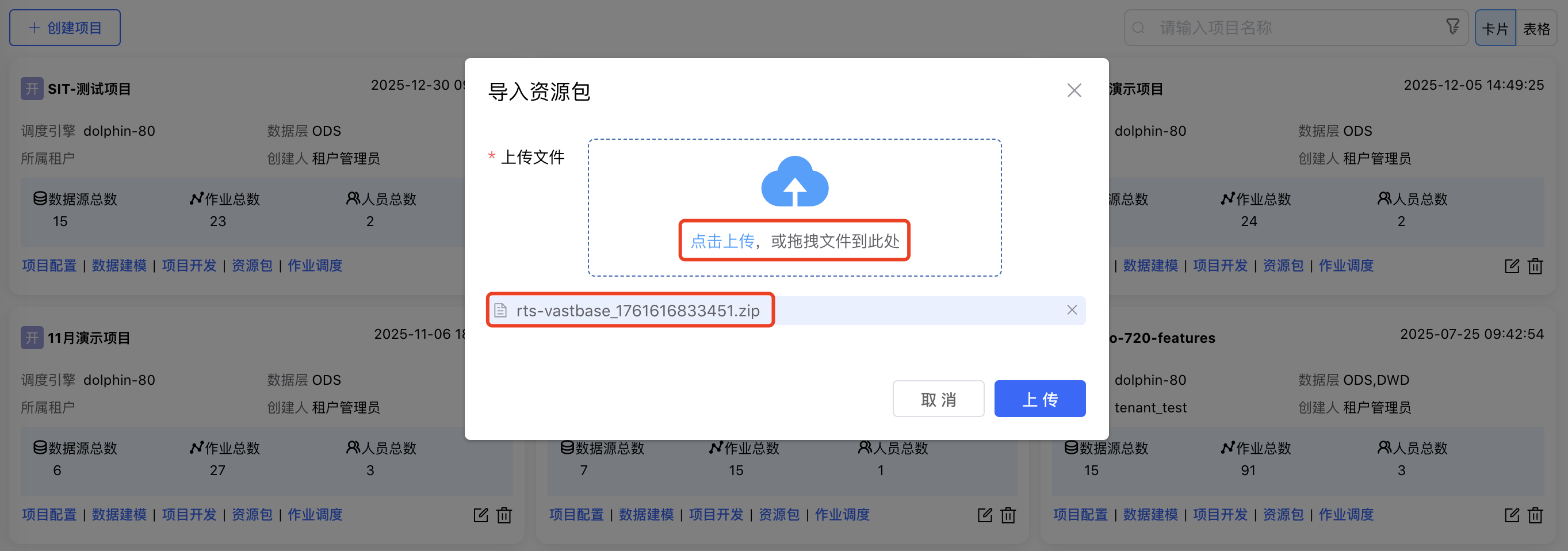1568x551 pixels.
Task: Click the members icon in 11月演示项目
Action: click(353, 447)
